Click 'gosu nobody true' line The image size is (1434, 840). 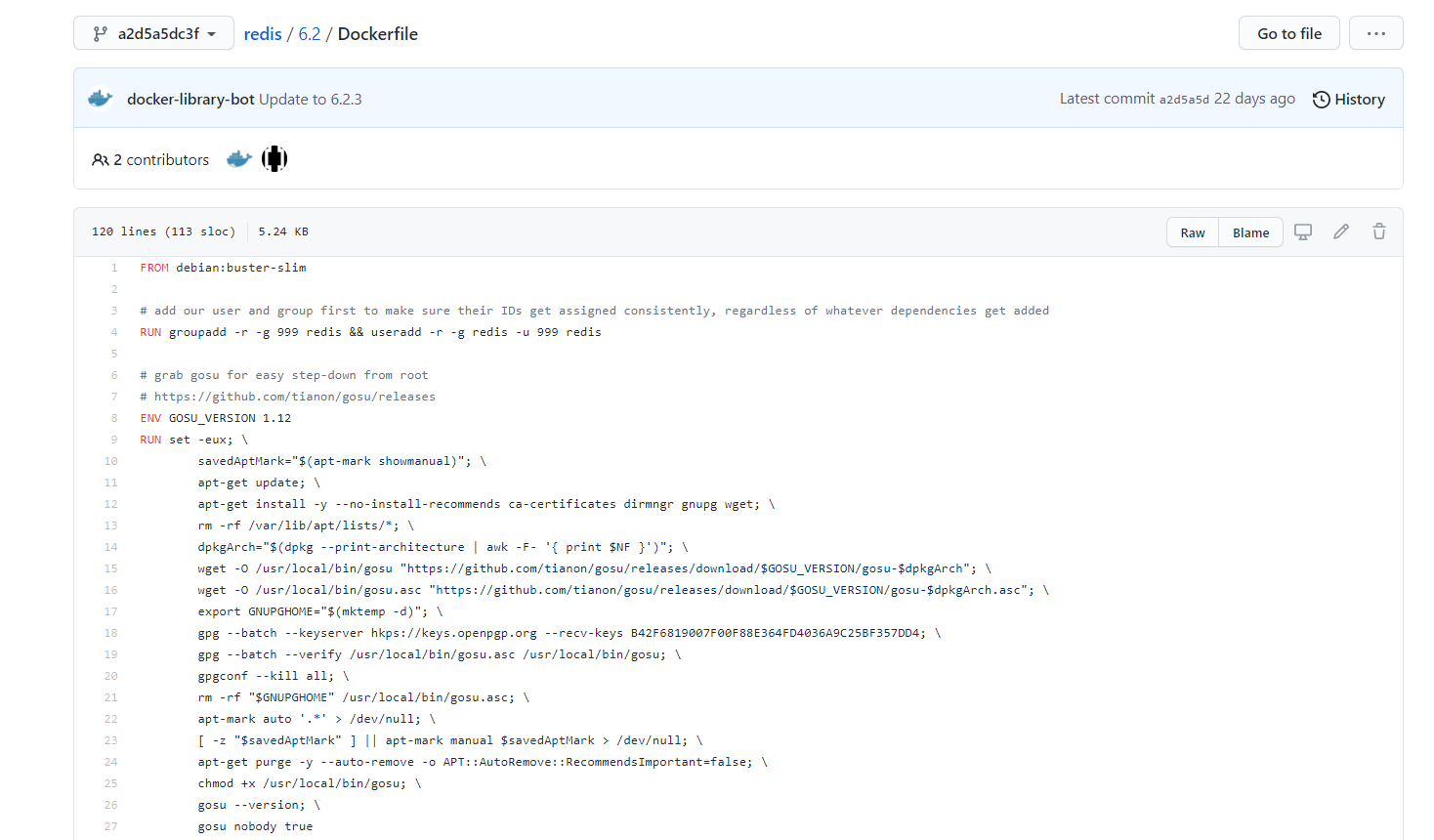coord(255,826)
